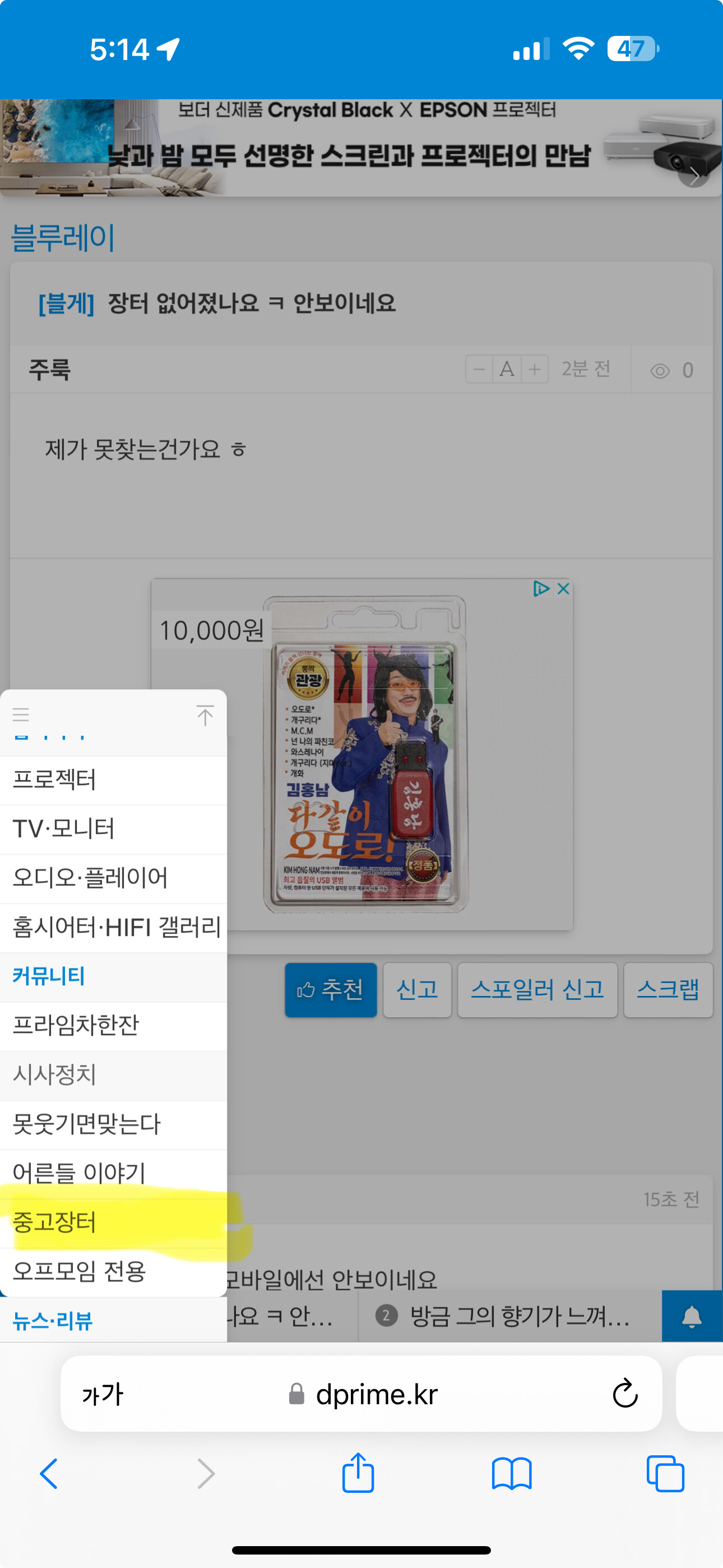Open the Safari bookmarks icon
Screen dimensions: 723x1568
pyautogui.click(x=511, y=1474)
